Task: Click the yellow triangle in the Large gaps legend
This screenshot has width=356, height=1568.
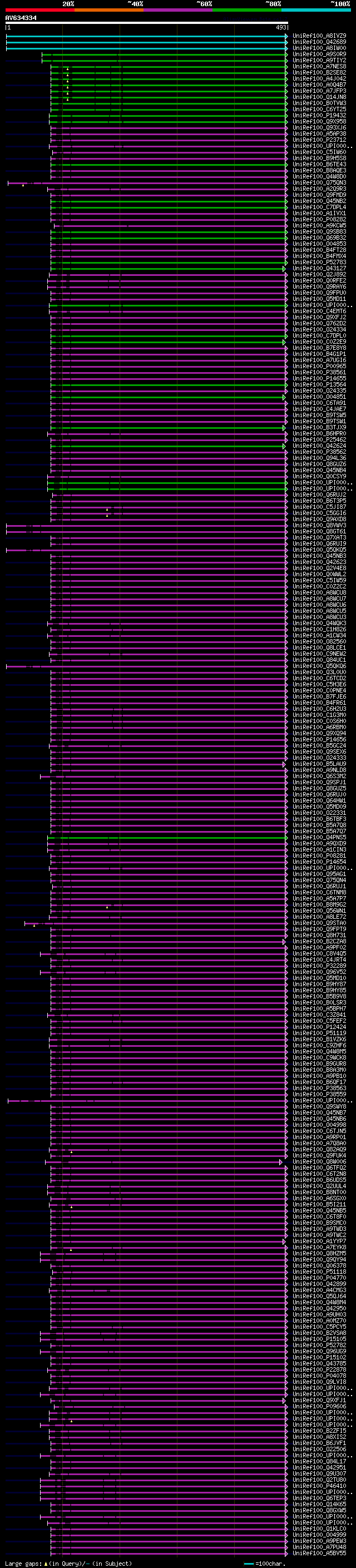Action: click(46, 1563)
